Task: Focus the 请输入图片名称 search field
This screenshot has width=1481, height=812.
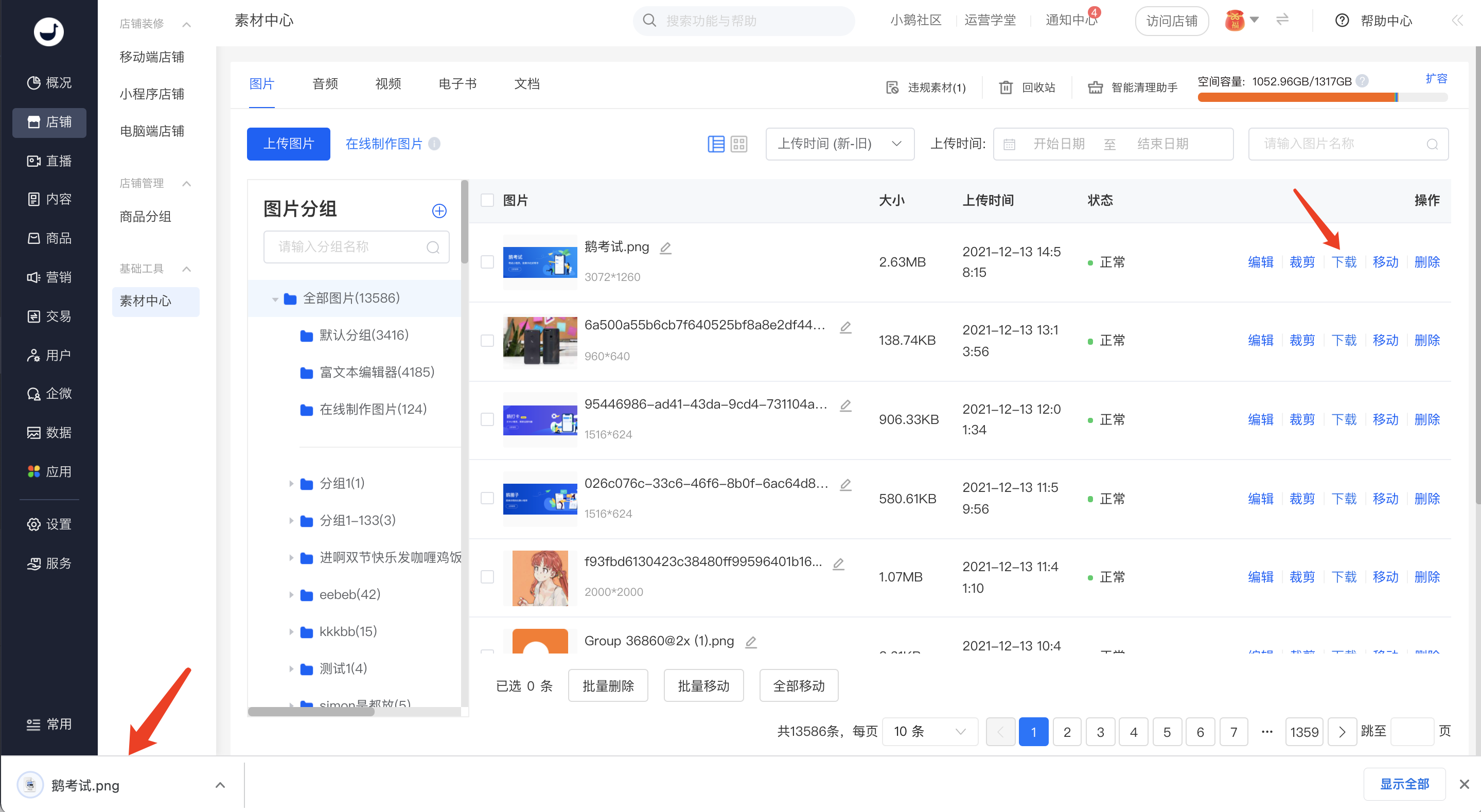Action: pos(1348,144)
